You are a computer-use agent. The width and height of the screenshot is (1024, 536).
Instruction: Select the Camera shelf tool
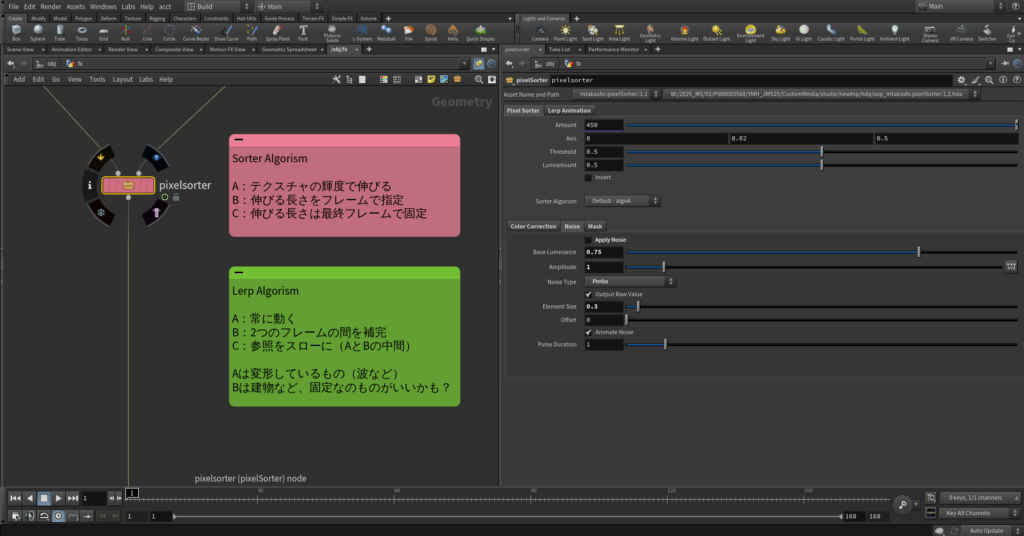(540, 32)
